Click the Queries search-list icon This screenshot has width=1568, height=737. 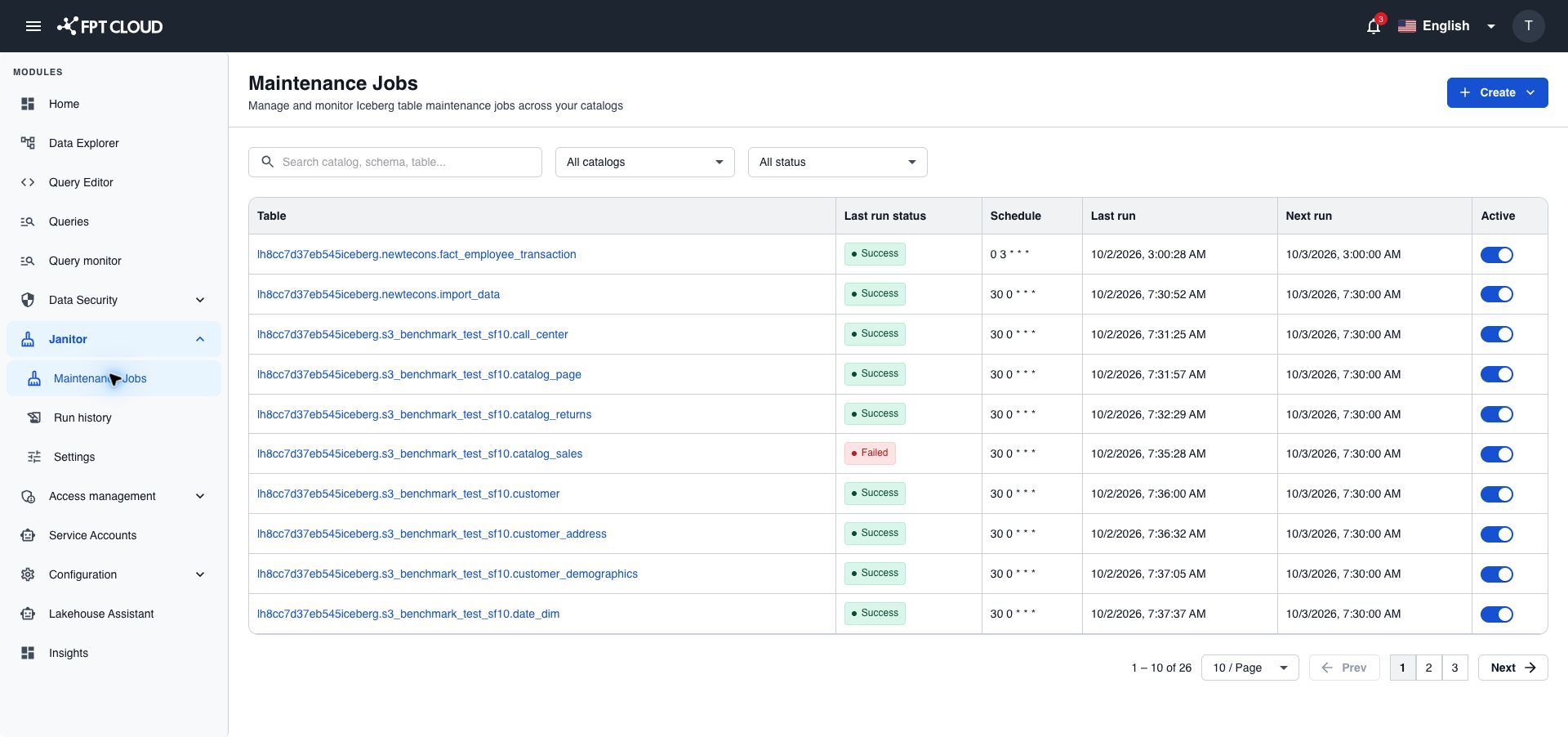pos(28,221)
